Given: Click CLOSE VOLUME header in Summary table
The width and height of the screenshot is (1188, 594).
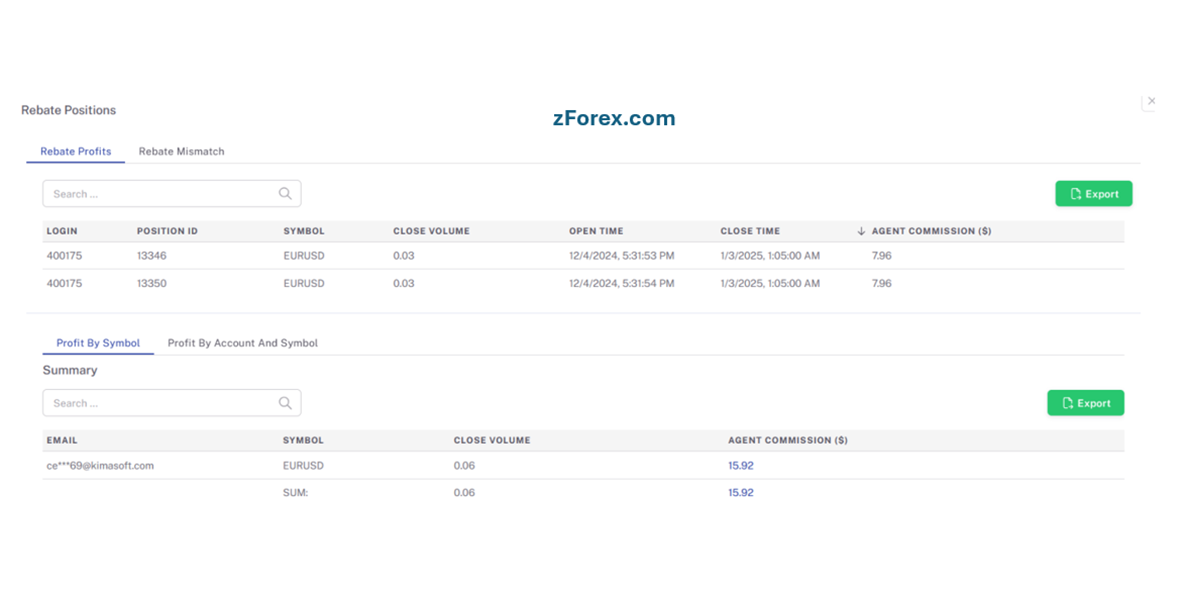Looking at the screenshot, I should 492,440.
